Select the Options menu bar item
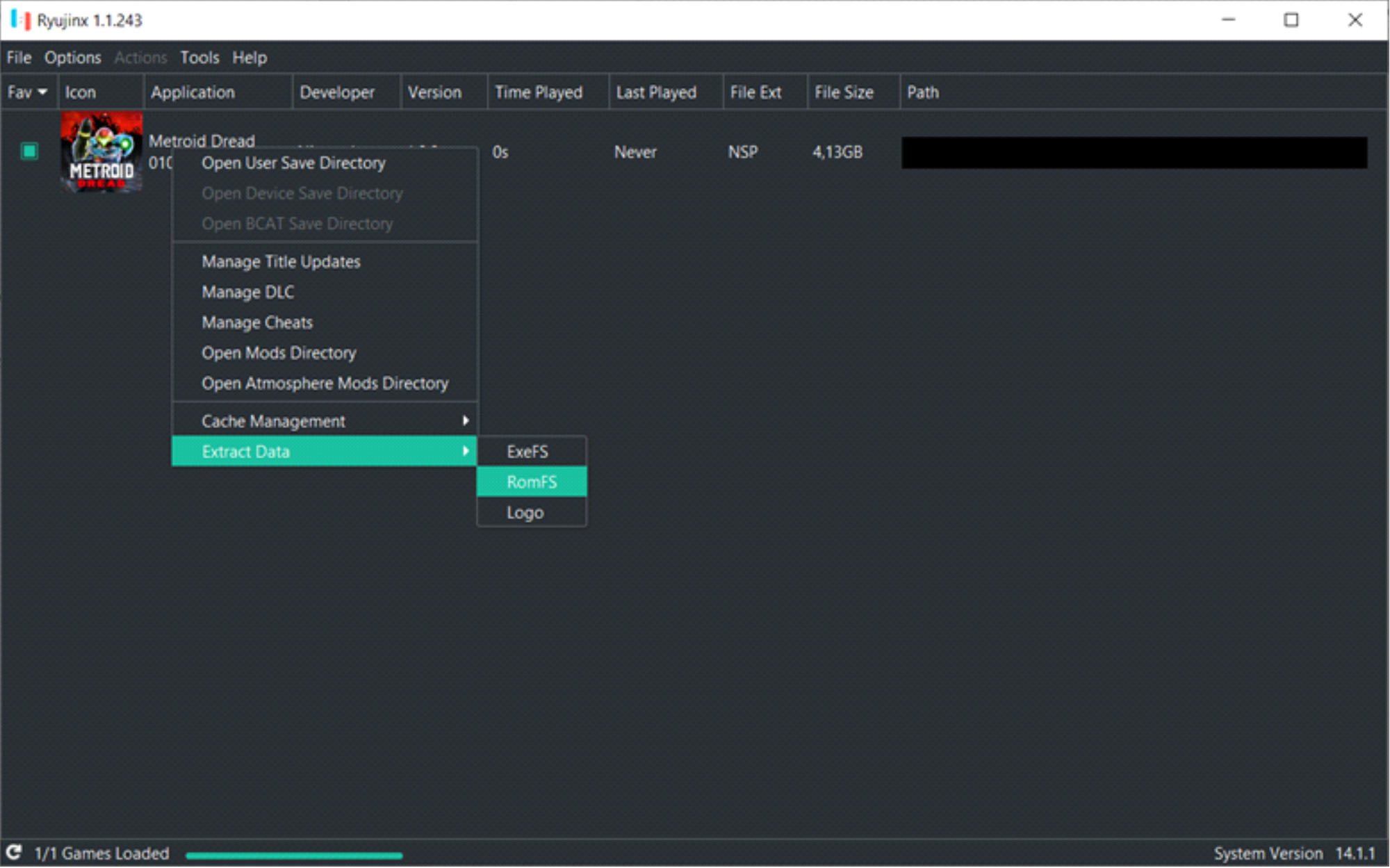The height and width of the screenshot is (868, 1390). point(71,57)
